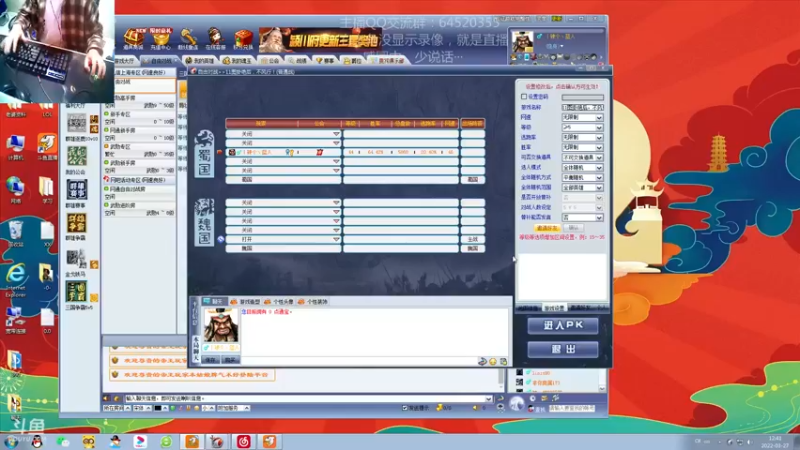800x450 pixels.
Task: Open the font dropdown in lobby chat toolbar
Action: [x=142, y=408]
